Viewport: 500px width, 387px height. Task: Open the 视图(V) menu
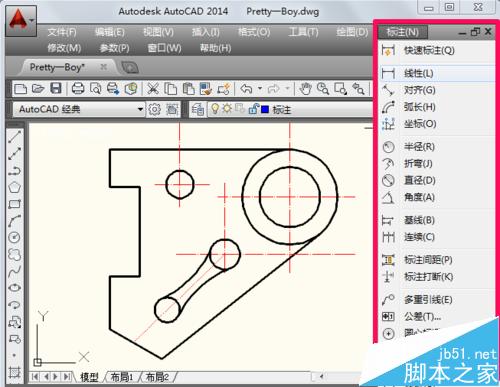(158, 32)
